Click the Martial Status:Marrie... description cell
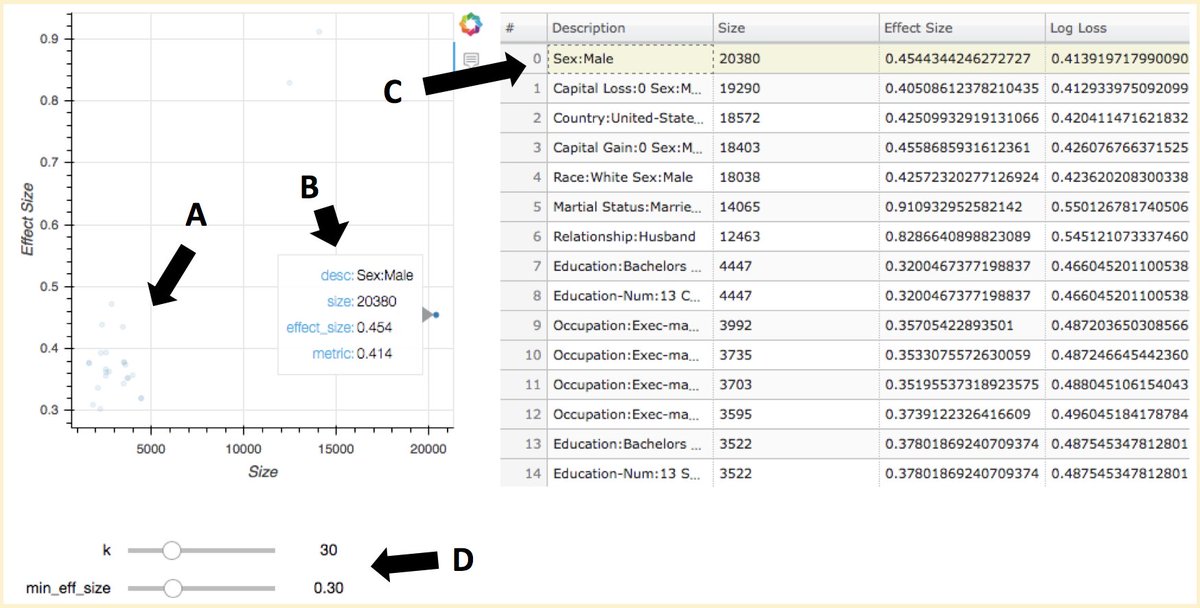The width and height of the screenshot is (1200, 608). pyautogui.click(x=629, y=207)
